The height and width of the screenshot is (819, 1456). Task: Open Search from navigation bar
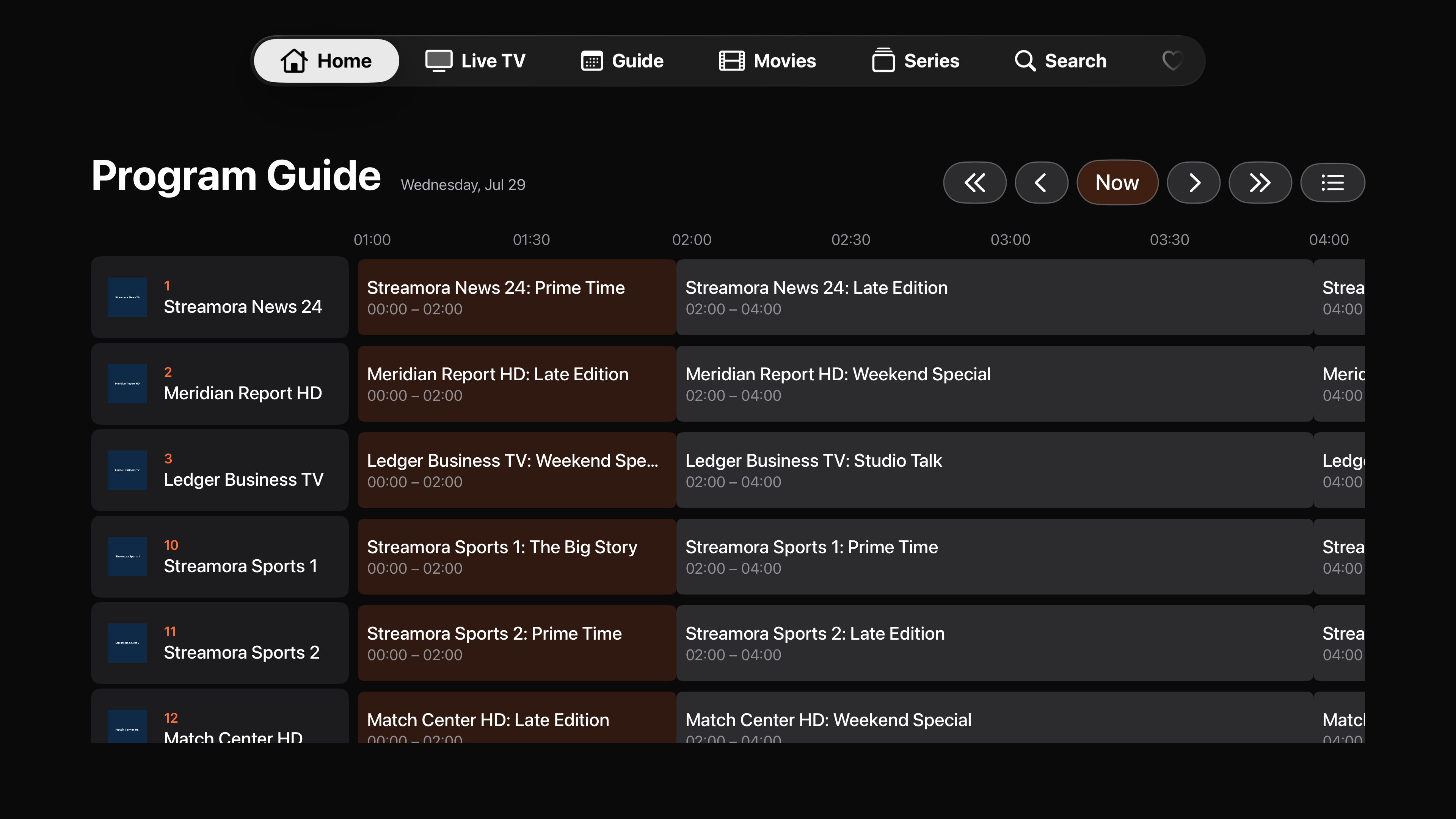[1061, 61]
